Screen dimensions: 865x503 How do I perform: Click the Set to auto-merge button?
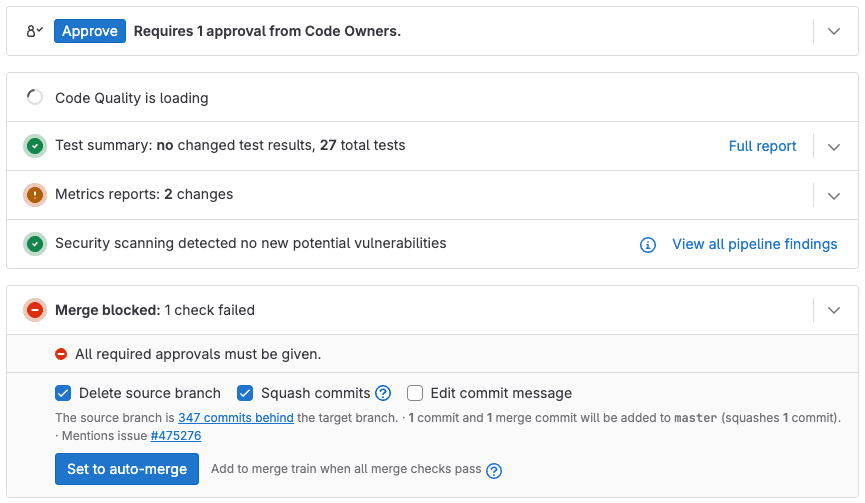tap(127, 469)
